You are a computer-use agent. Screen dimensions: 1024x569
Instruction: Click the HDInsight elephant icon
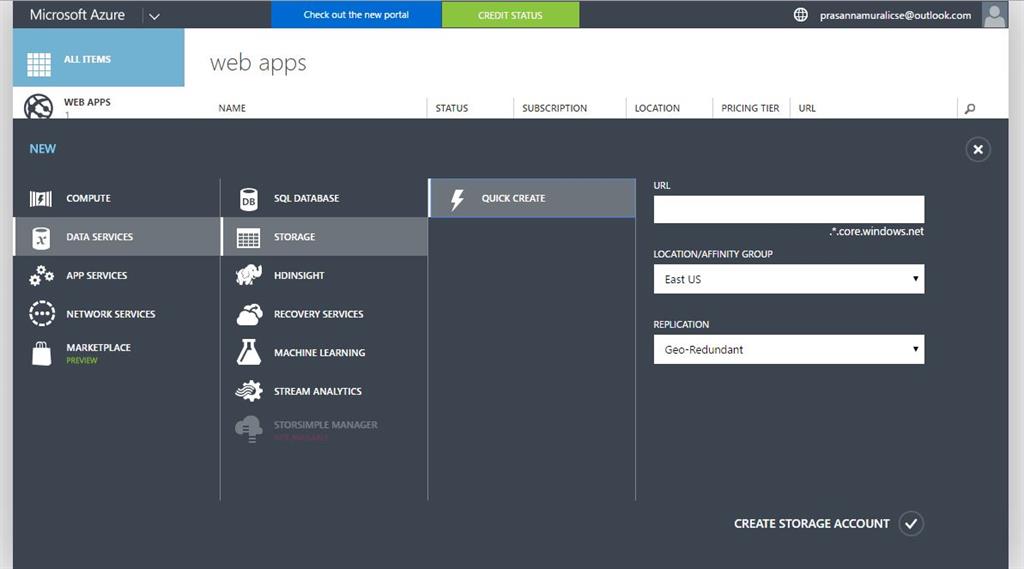[x=249, y=275]
